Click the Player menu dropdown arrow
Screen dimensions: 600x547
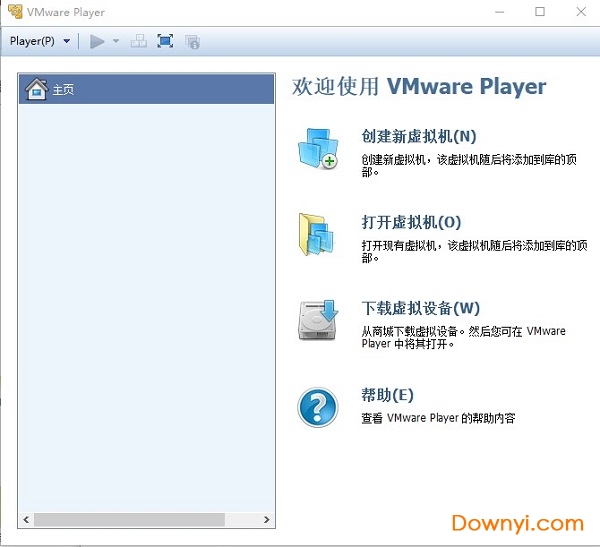pos(67,41)
